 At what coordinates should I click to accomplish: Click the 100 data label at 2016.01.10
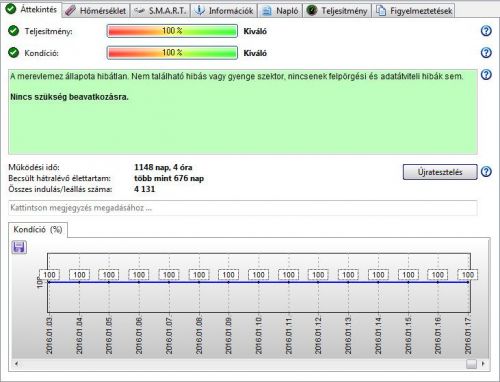coord(258,275)
